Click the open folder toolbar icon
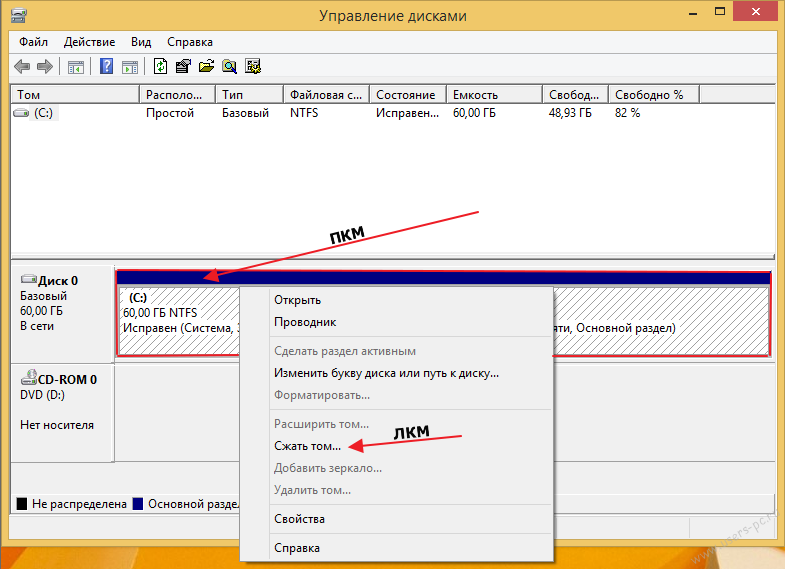This screenshot has height=569, width=785. coord(206,67)
